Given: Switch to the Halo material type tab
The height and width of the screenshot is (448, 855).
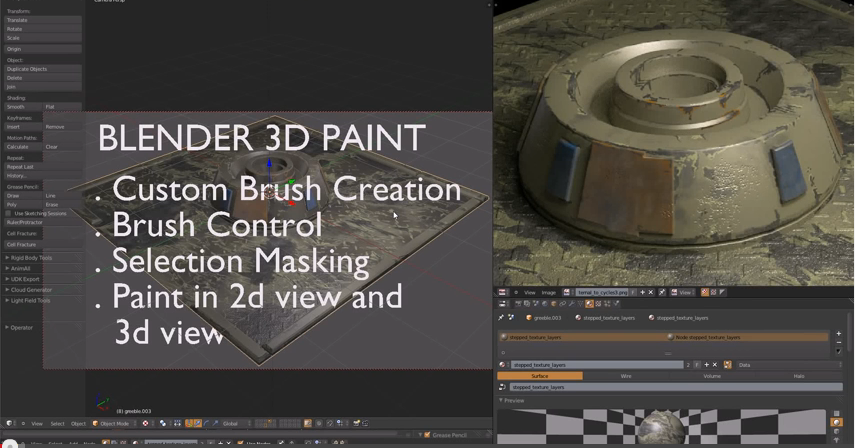Looking at the screenshot, I should tap(799, 376).
